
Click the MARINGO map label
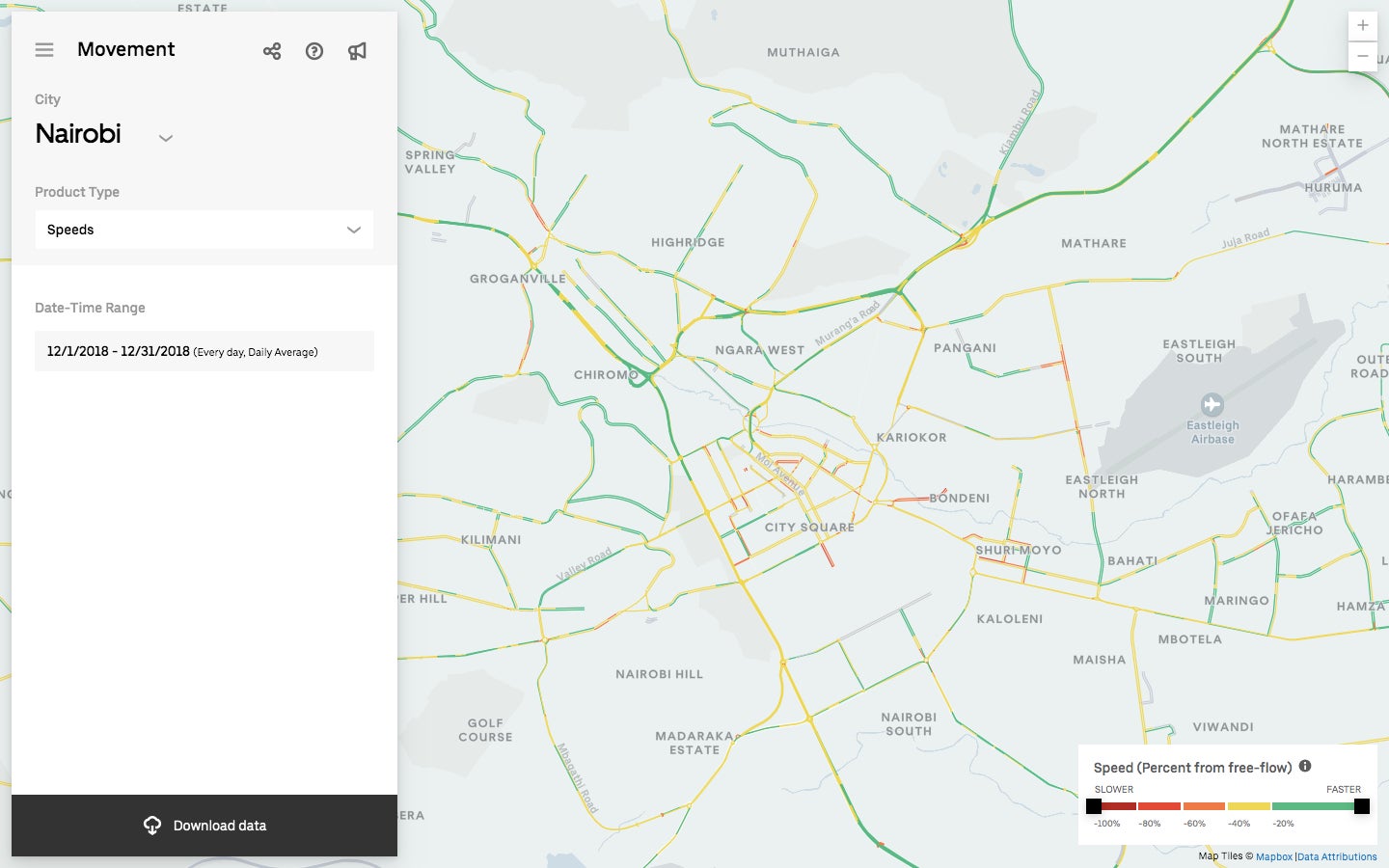click(x=1237, y=601)
